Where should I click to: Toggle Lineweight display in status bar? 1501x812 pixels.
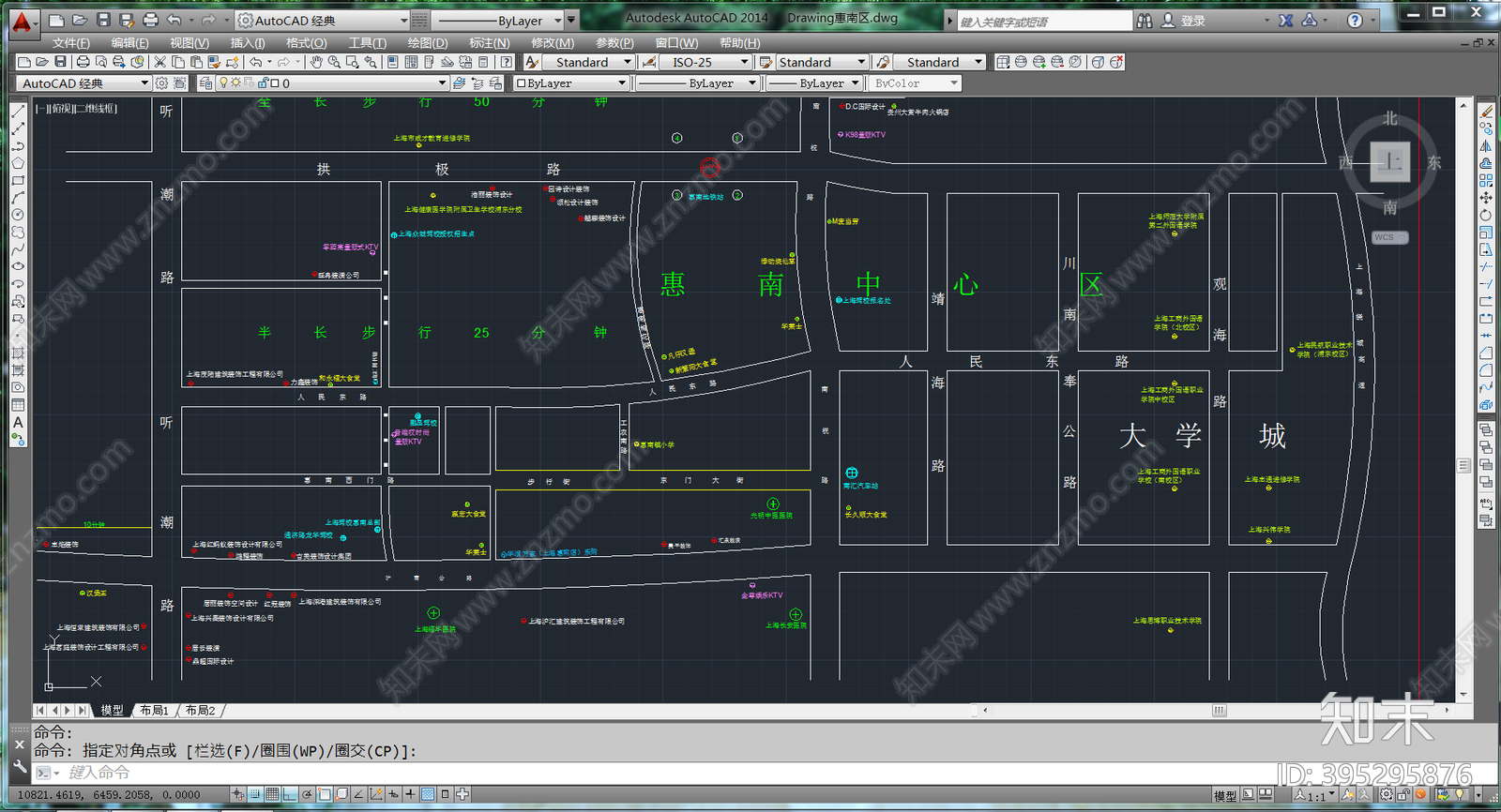pyautogui.click(x=411, y=794)
